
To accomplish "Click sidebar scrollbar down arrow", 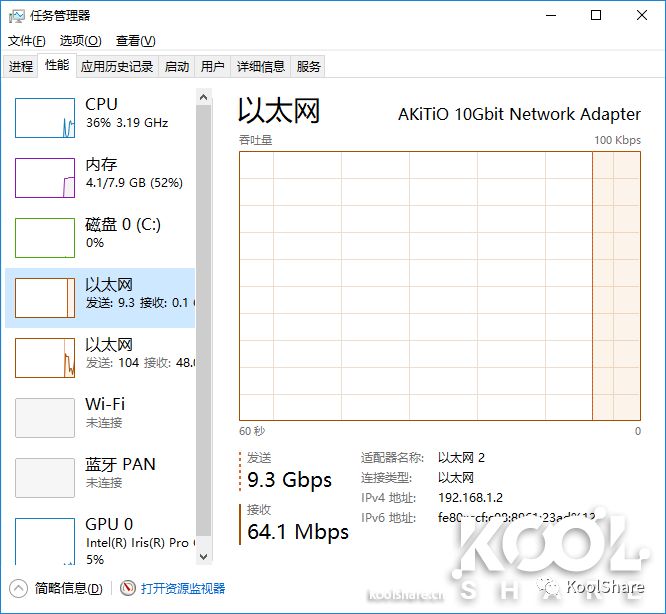I will pyautogui.click(x=203, y=556).
